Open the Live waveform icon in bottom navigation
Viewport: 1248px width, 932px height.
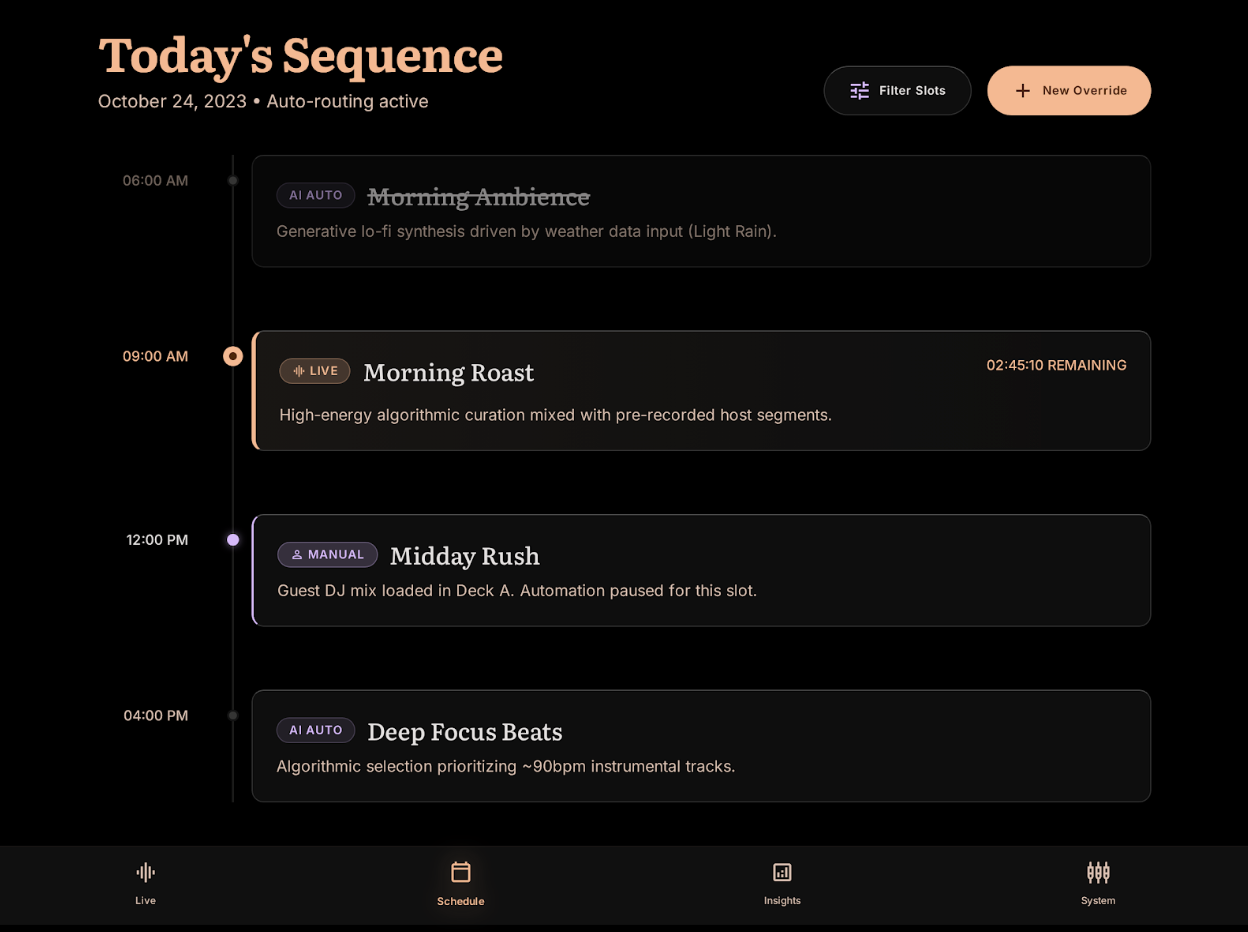145,872
